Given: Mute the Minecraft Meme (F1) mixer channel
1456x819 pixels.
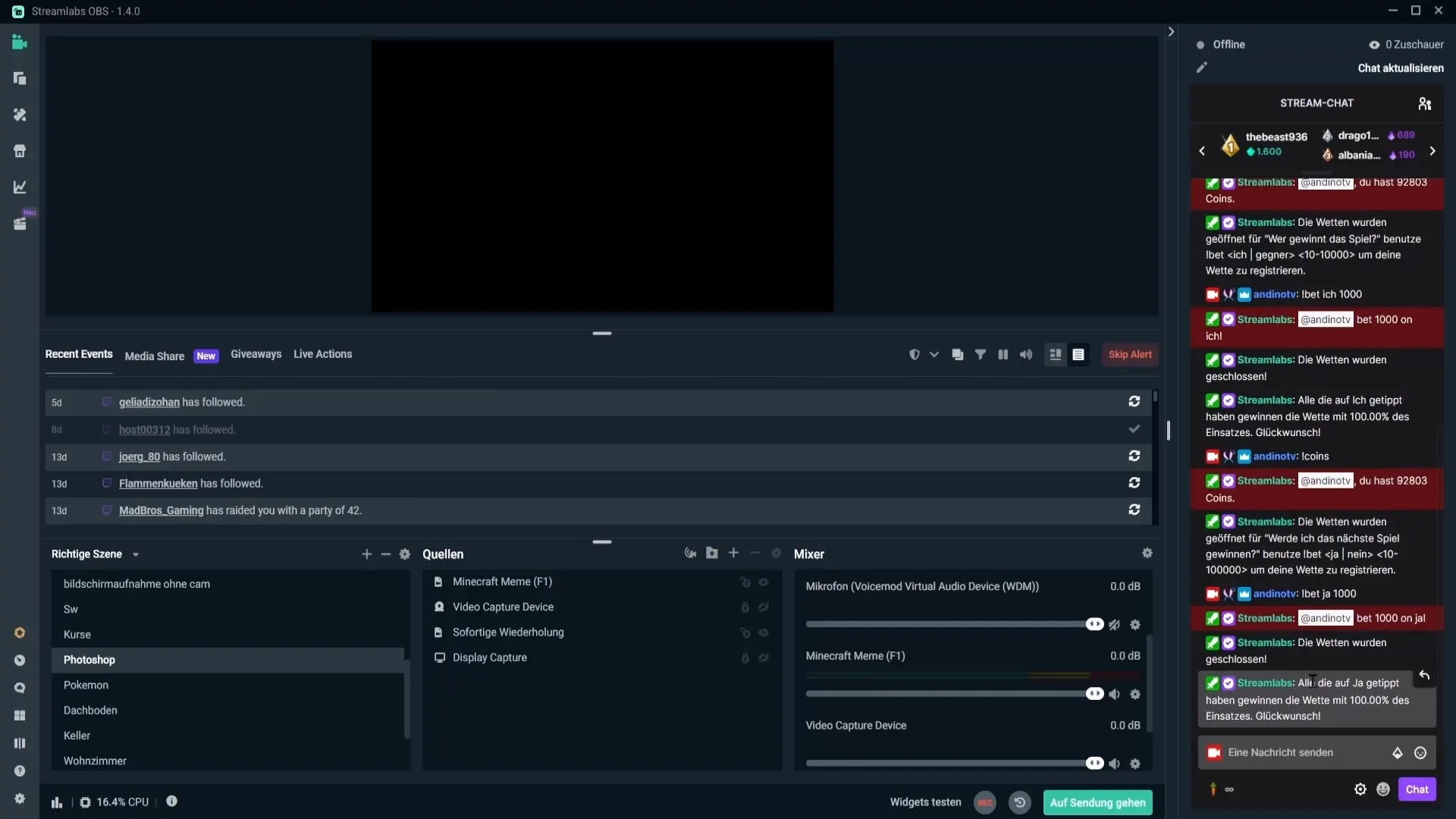Looking at the screenshot, I should click(x=1115, y=695).
